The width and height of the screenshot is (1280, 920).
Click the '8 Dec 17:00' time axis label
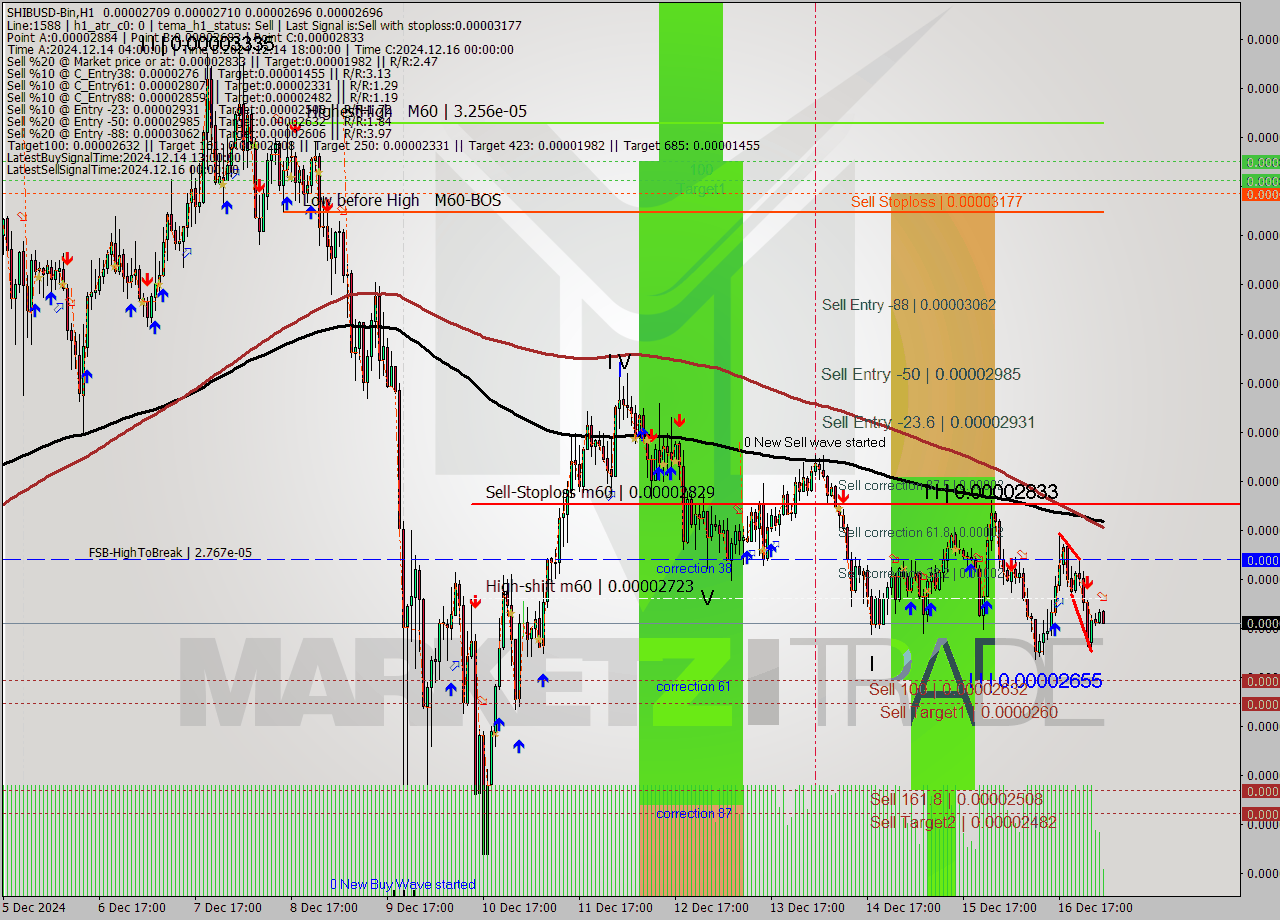coord(325,908)
